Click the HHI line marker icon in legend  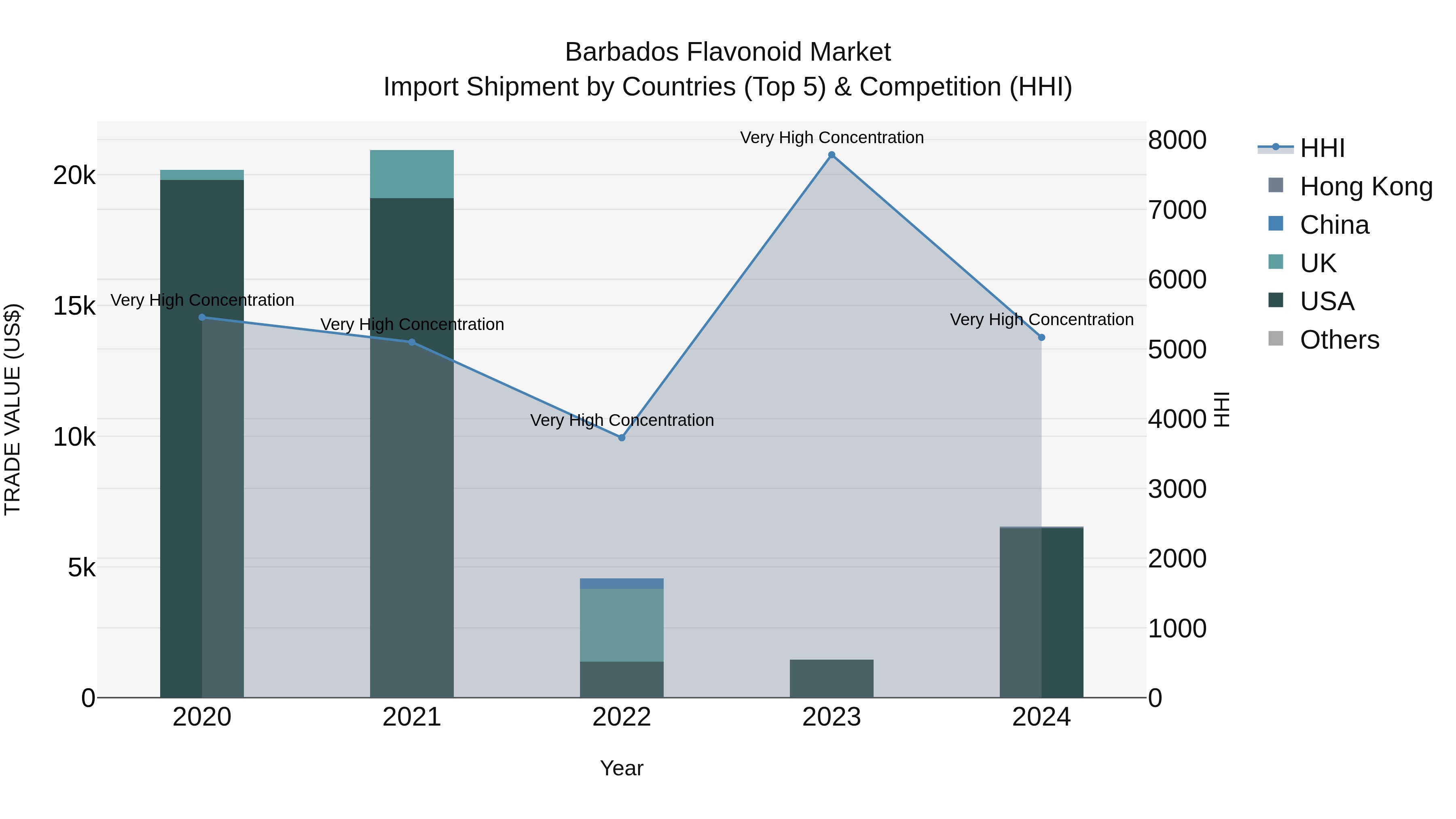click(1276, 147)
